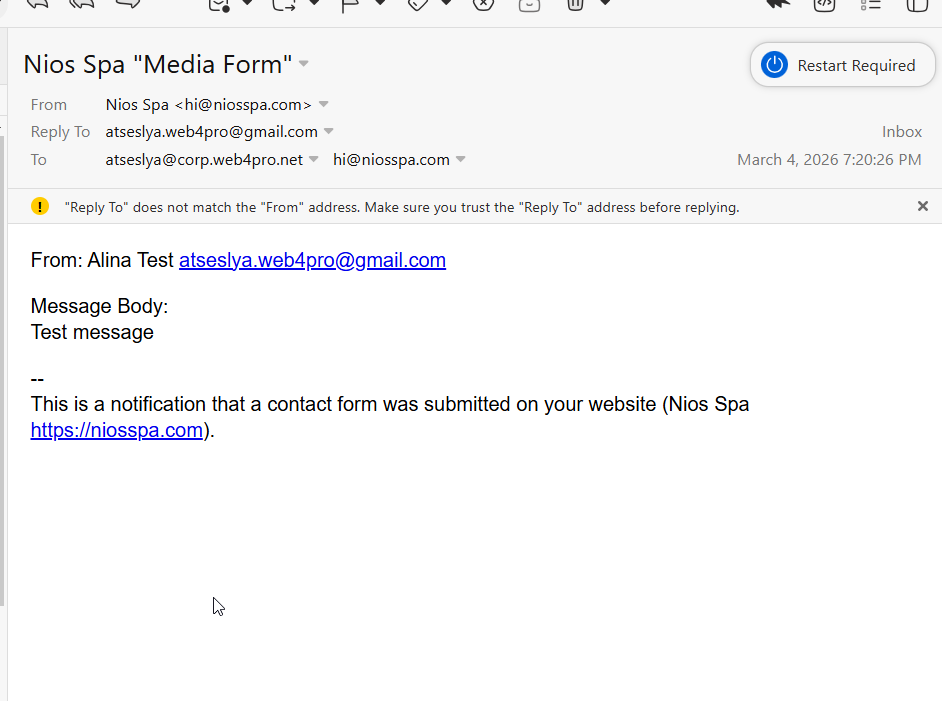This screenshot has height=701, width=942.
Task: Open dropdown beside hi@niosspa.com recipient
Action: tap(461, 159)
